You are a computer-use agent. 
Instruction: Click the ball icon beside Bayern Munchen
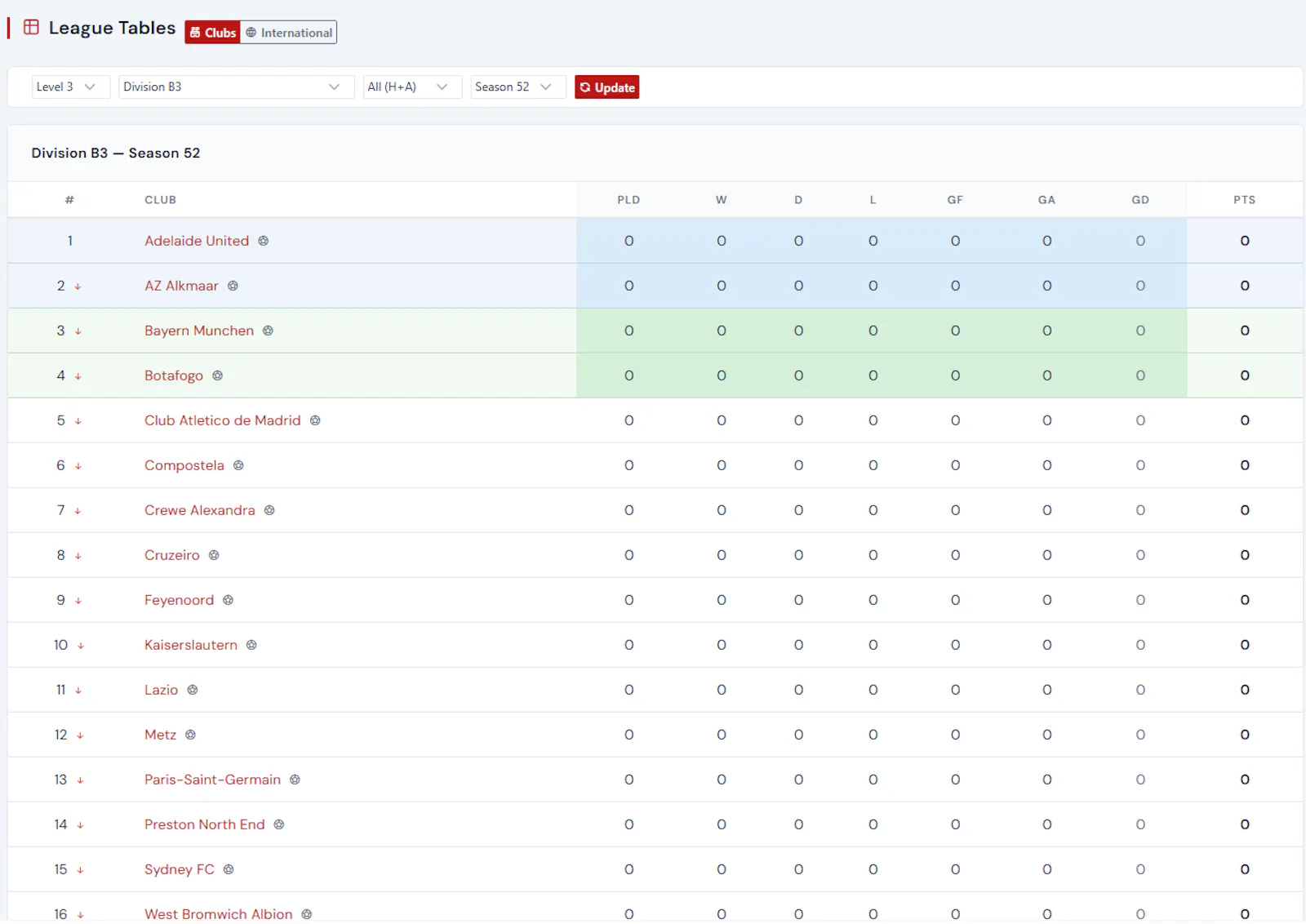[x=268, y=331]
